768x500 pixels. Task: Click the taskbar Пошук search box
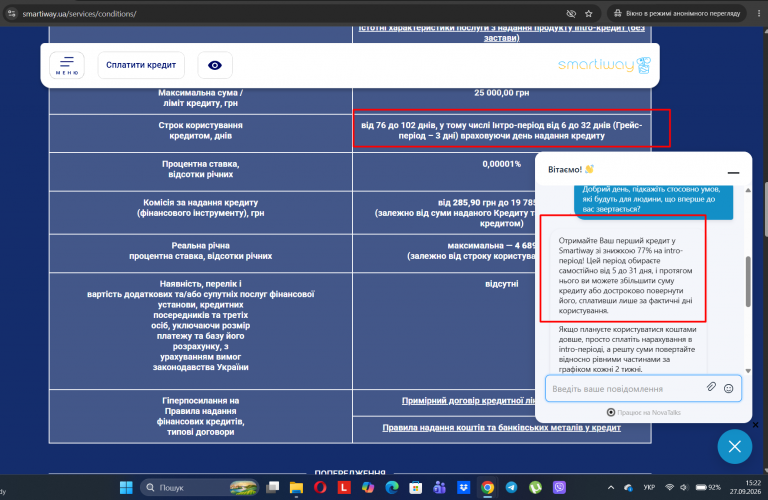200,487
